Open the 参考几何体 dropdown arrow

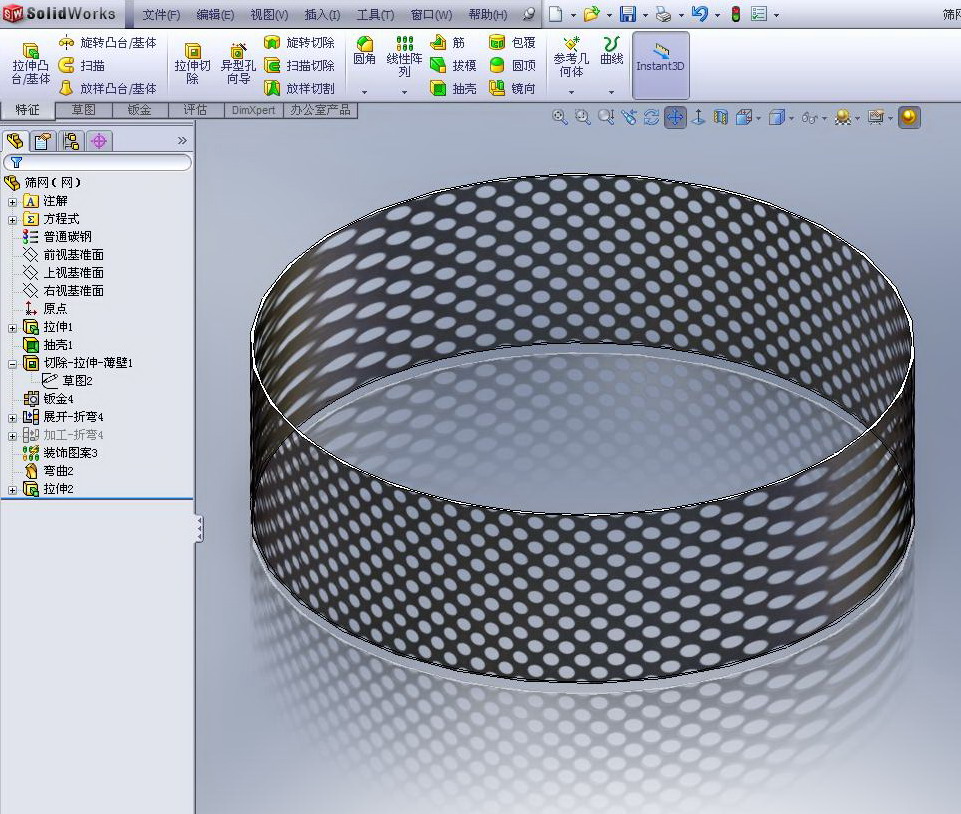571,92
